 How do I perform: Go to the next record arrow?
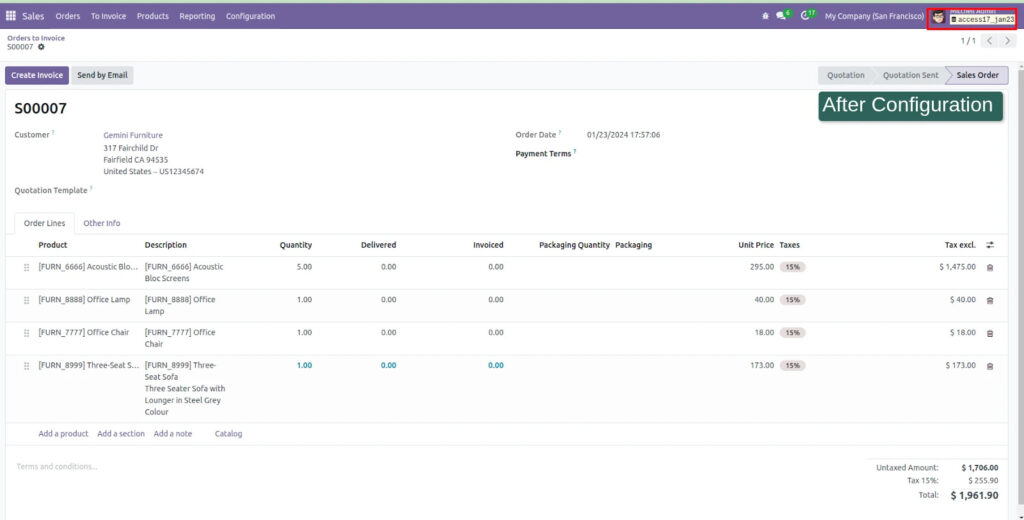(1007, 41)
